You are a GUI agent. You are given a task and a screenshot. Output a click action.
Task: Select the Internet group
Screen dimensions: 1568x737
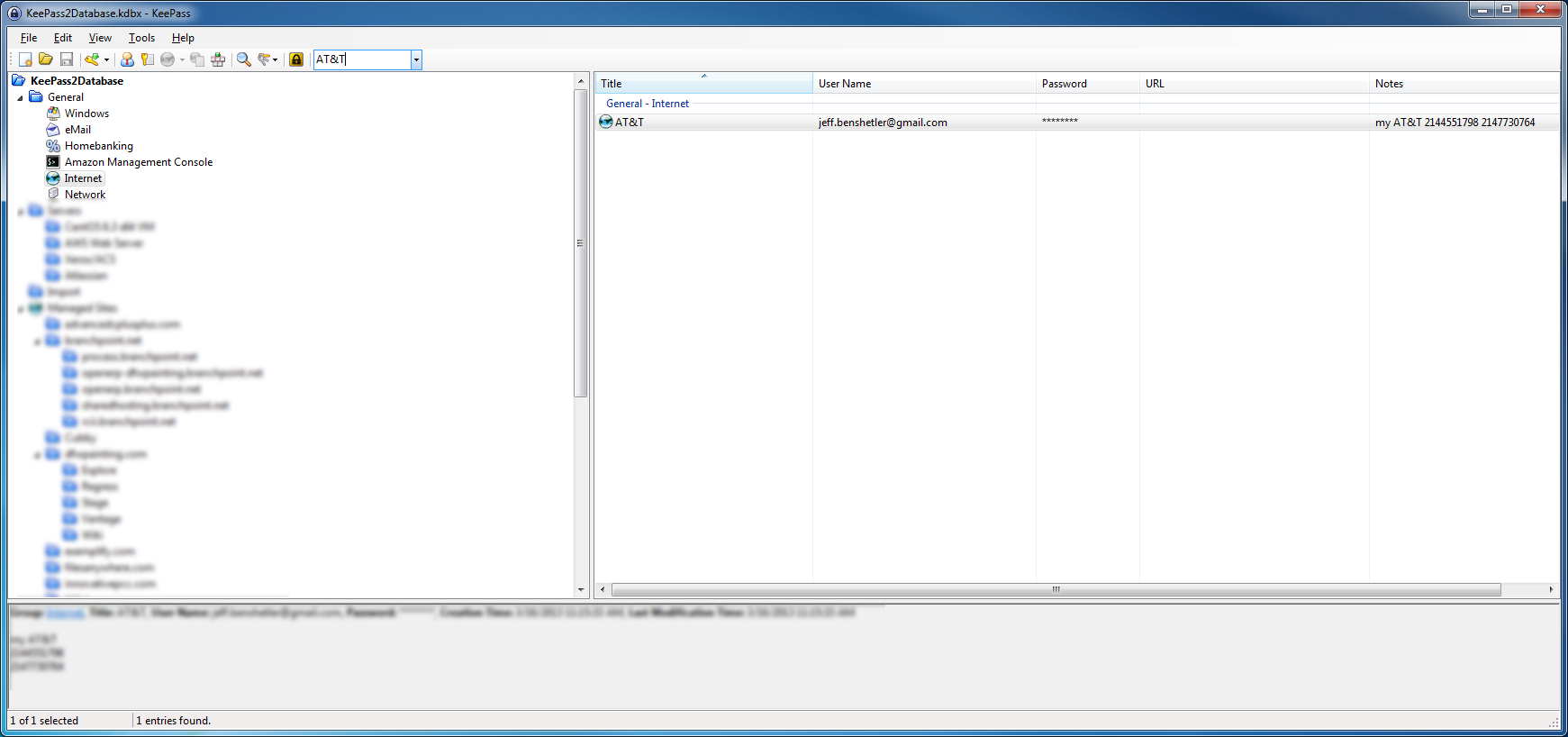click(83, 178)
